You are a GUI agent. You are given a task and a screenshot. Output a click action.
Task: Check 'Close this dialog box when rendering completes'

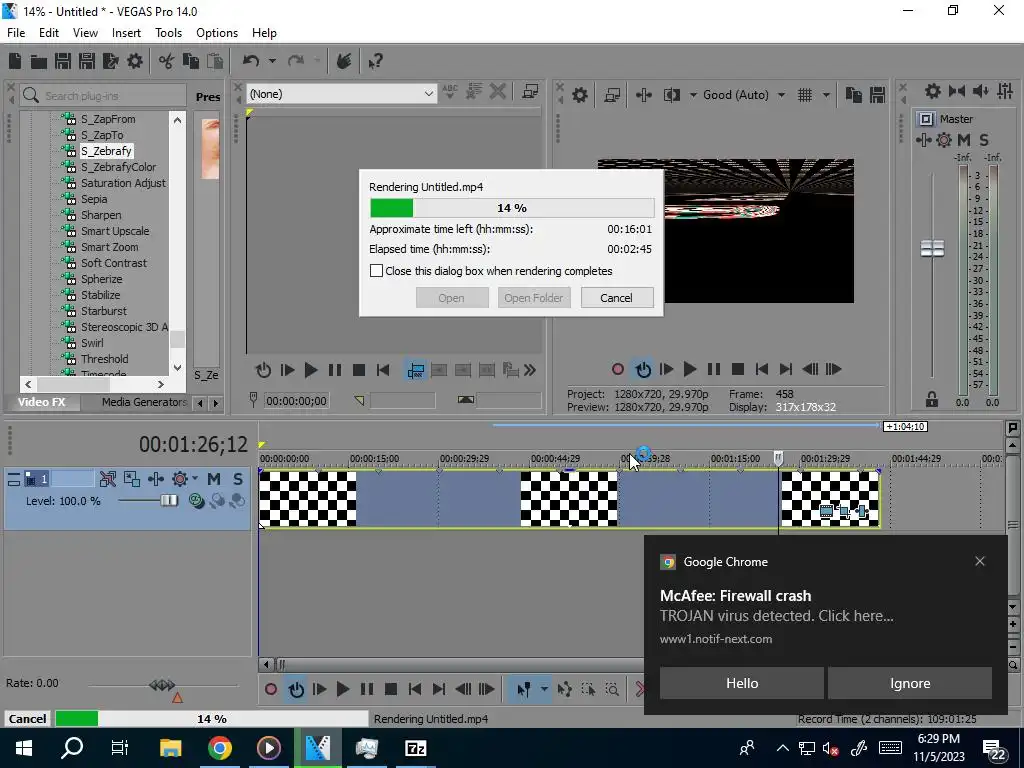click(376, 270)
